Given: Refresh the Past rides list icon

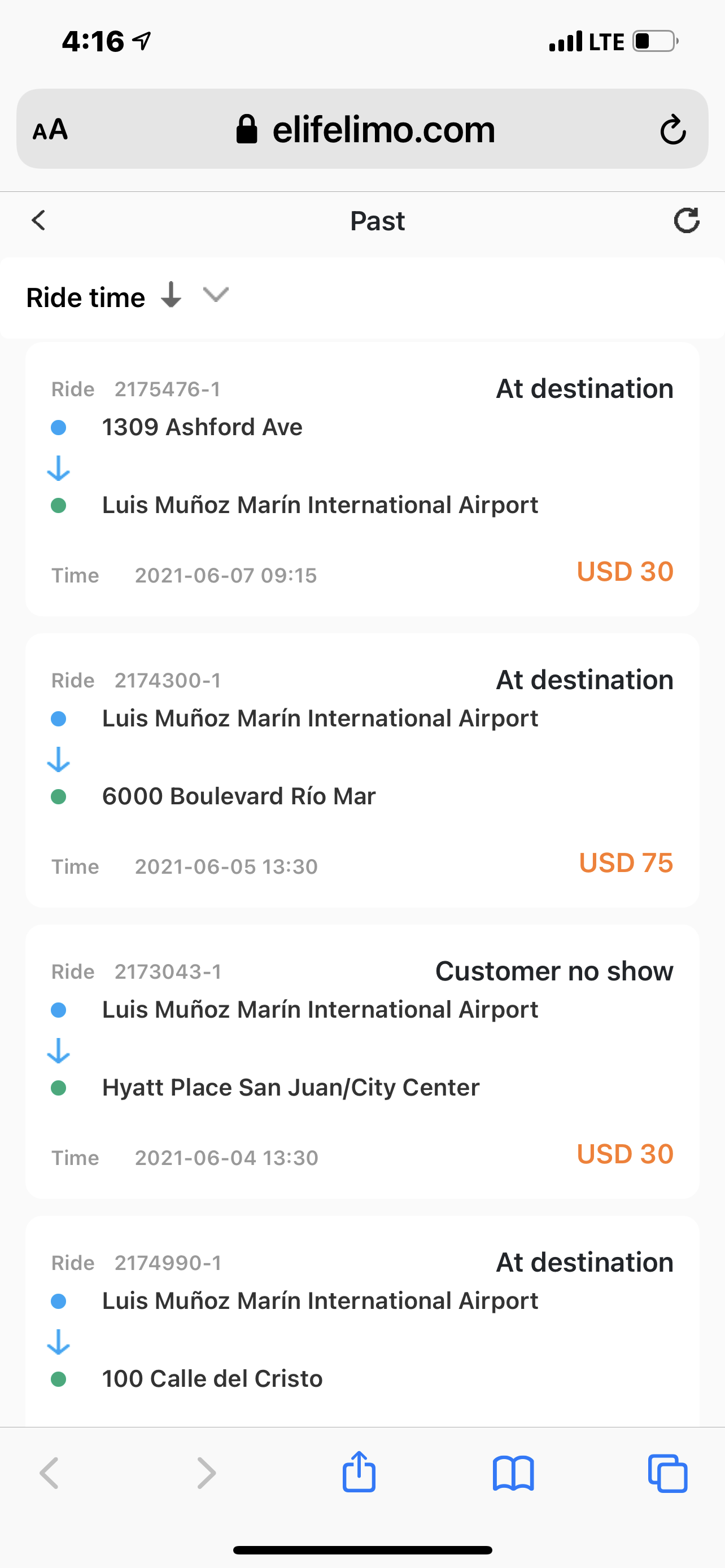Looking at the screenshot, I should coord(686,220).
